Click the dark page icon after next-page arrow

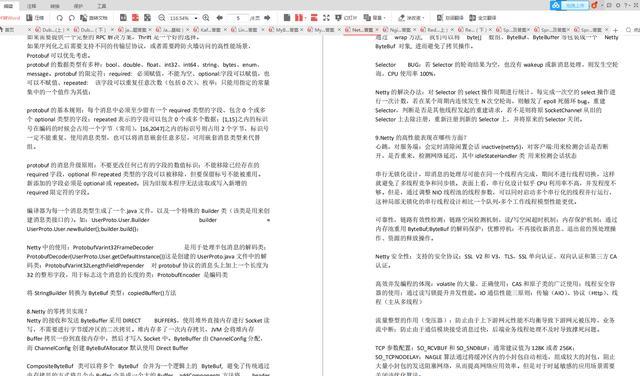[287, 18]
